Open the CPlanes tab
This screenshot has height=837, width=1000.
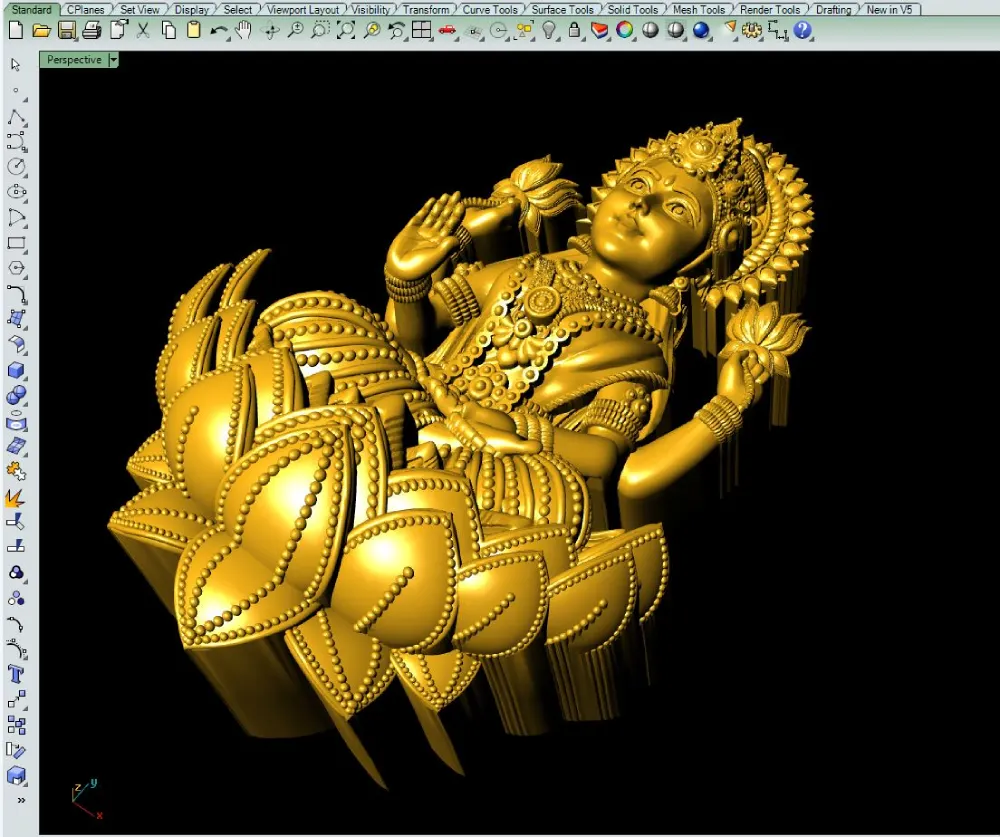85,10
